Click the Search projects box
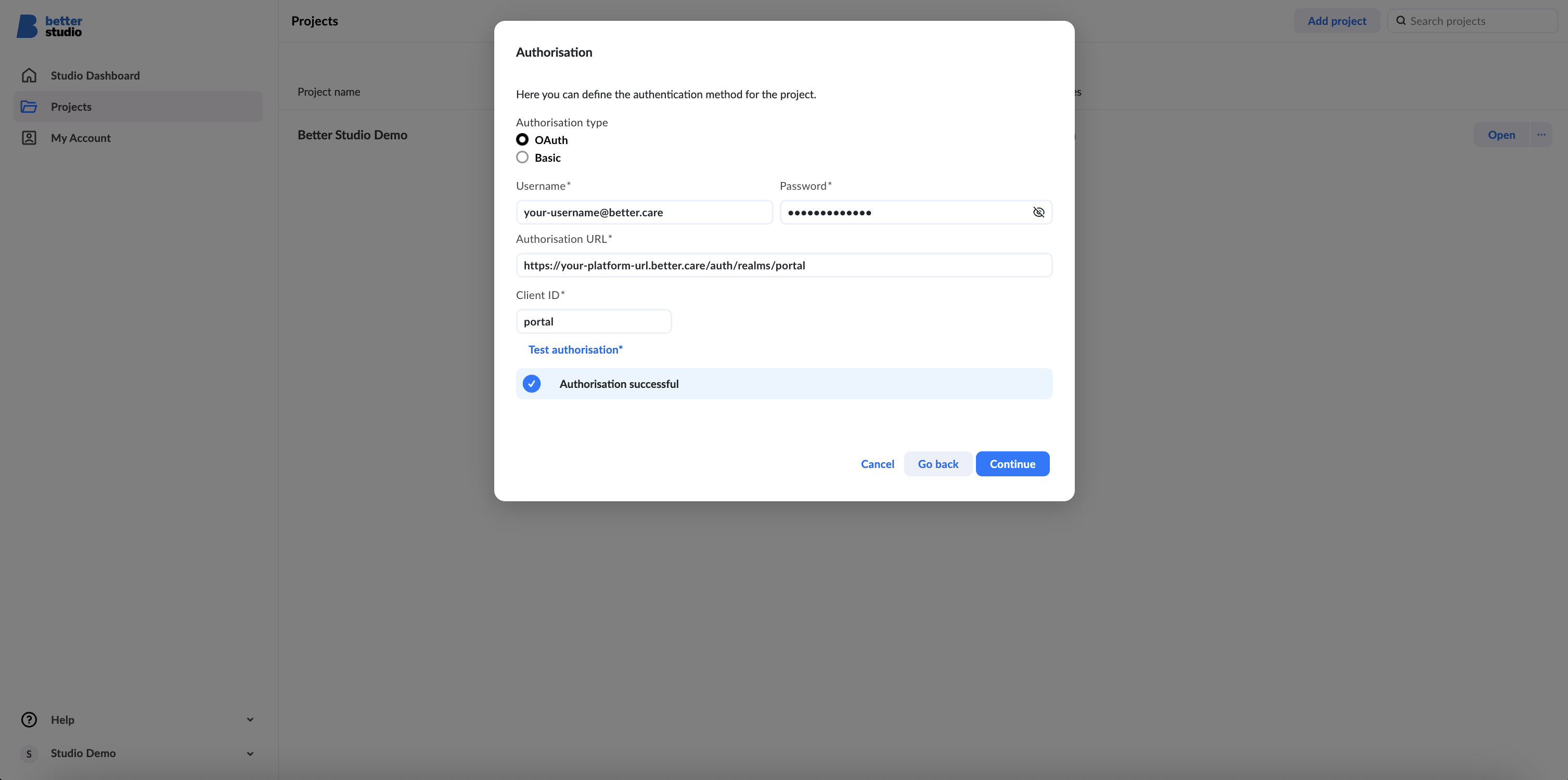The width and height of the screenshot is (1568, 780). click(x=1472, y=21)
